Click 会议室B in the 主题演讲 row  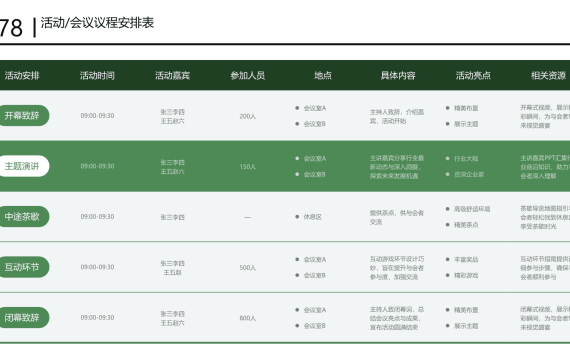click(x=315, y=175)
